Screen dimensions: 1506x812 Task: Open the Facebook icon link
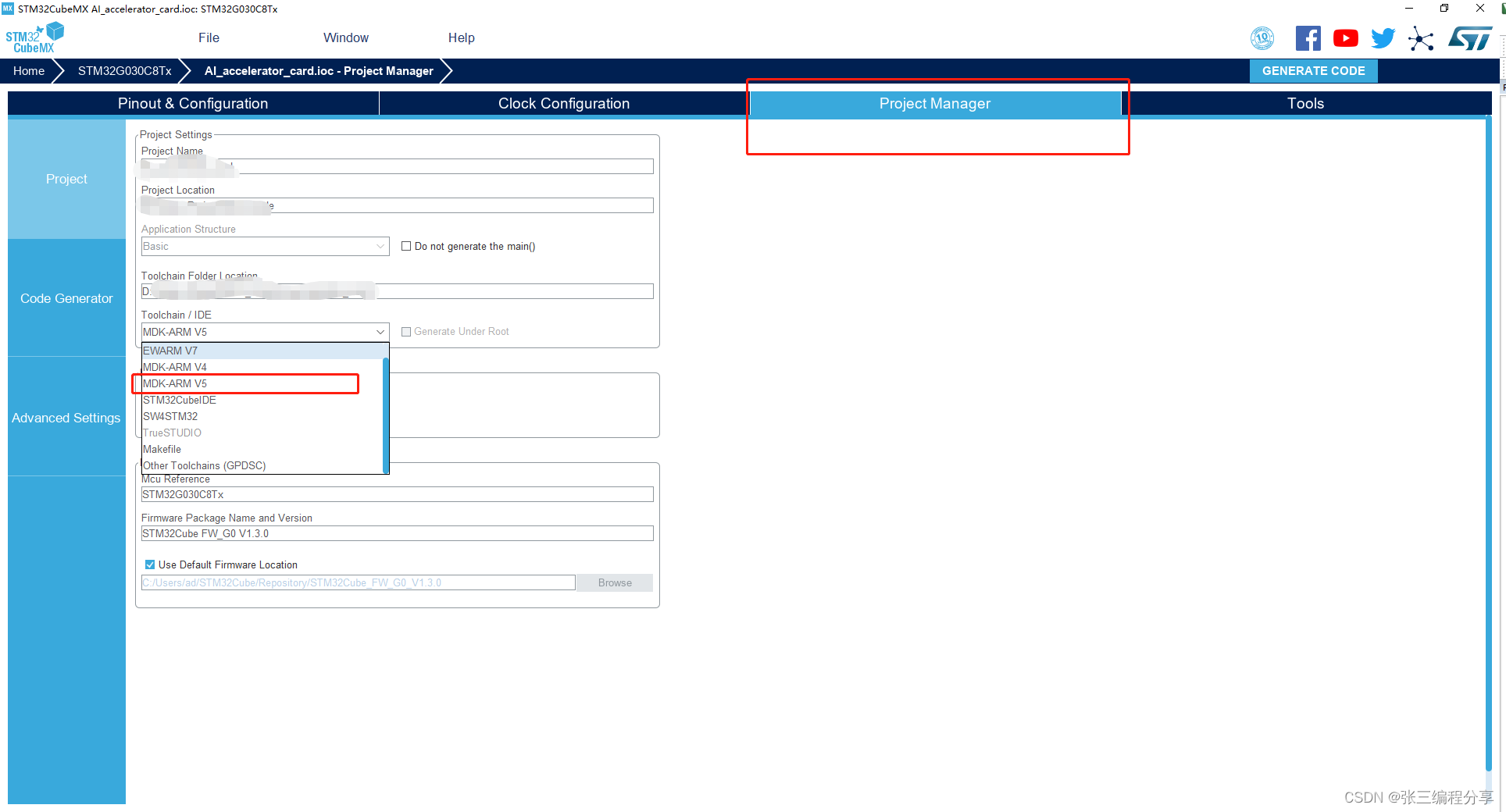click(1308, 38)
